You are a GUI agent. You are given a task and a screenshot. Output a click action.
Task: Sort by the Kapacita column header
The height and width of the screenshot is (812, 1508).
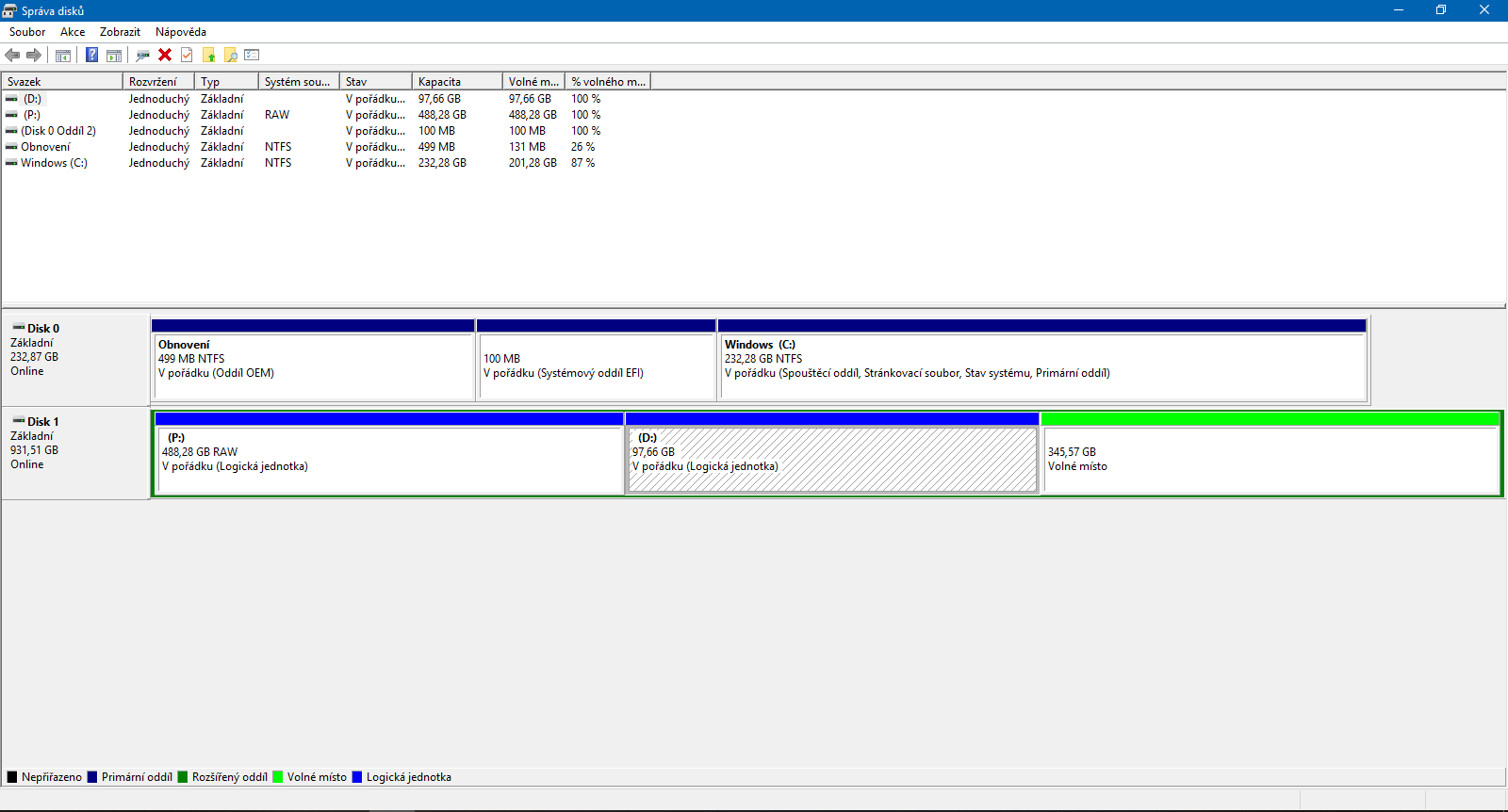pos(458,82)
